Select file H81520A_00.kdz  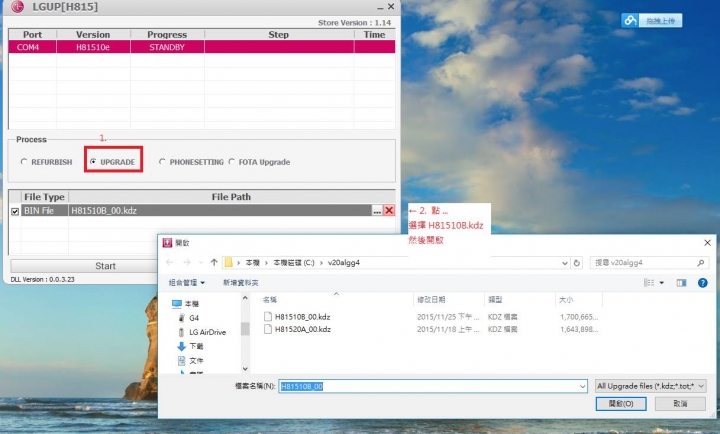[302, 329]
